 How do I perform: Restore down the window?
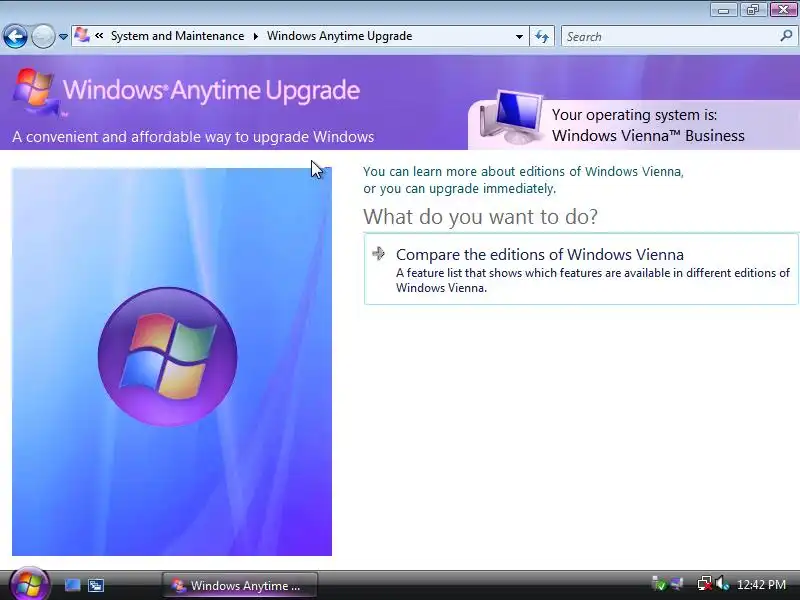click(753, 10)
